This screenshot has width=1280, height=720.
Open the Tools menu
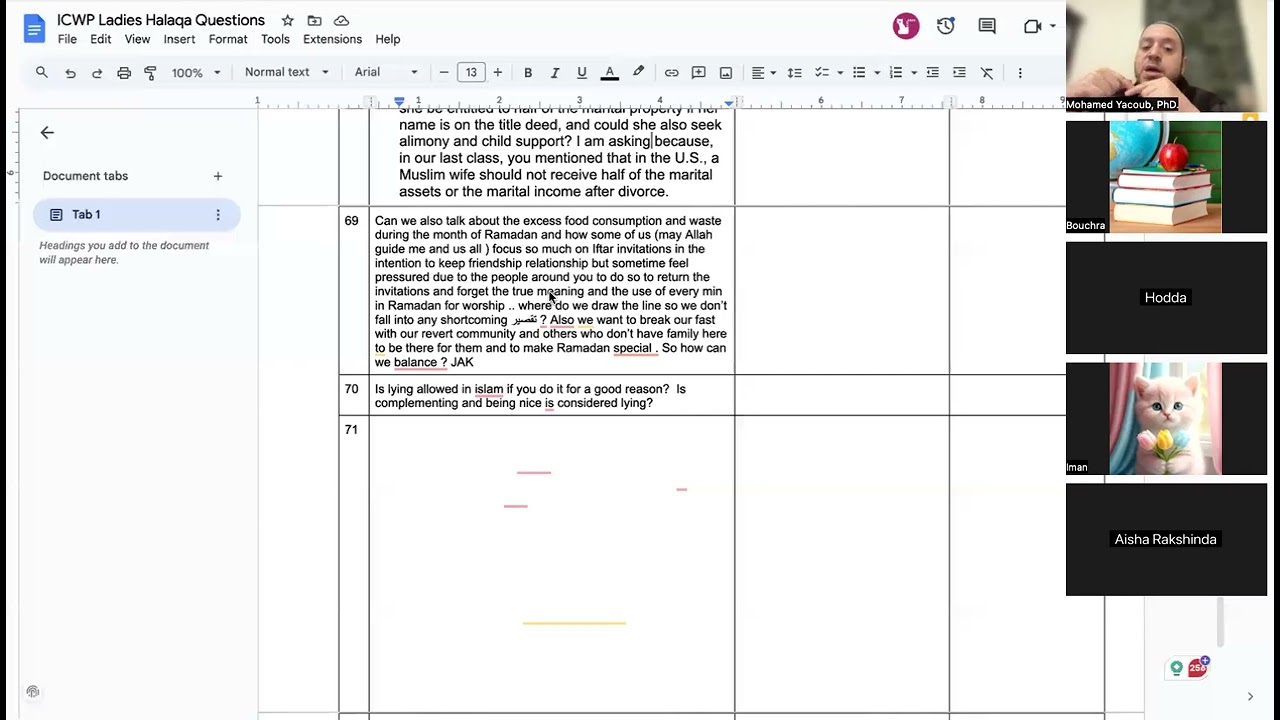276,39
